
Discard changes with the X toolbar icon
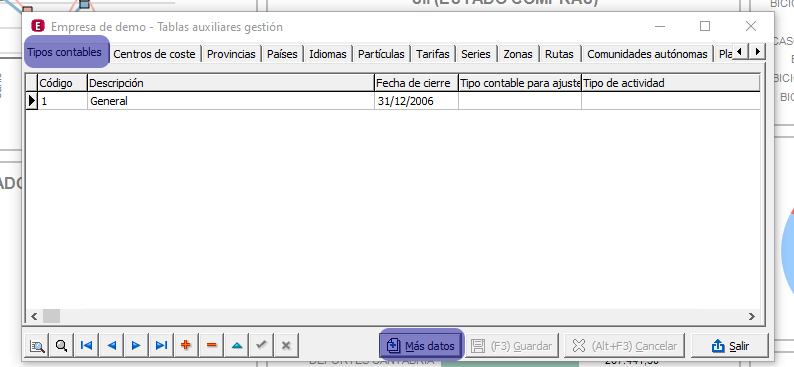coord(286,346)
